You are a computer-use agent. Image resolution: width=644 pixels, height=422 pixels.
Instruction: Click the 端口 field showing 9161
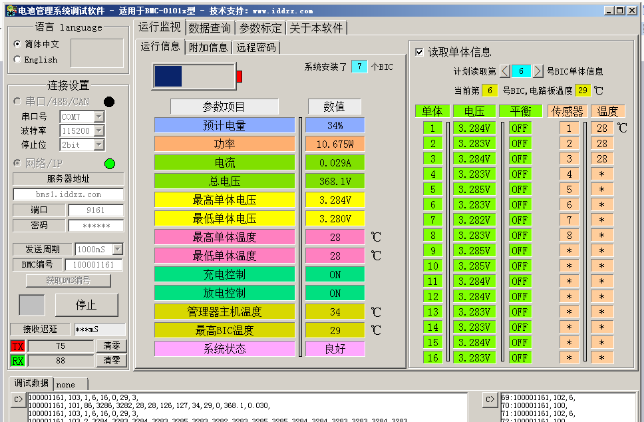click(x=96, y=210)
